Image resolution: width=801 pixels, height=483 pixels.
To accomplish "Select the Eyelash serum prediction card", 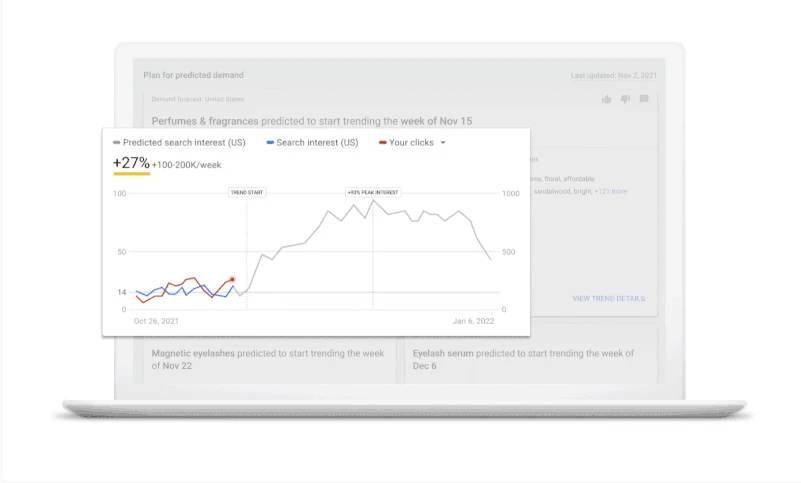I will (x=531, y=360).
